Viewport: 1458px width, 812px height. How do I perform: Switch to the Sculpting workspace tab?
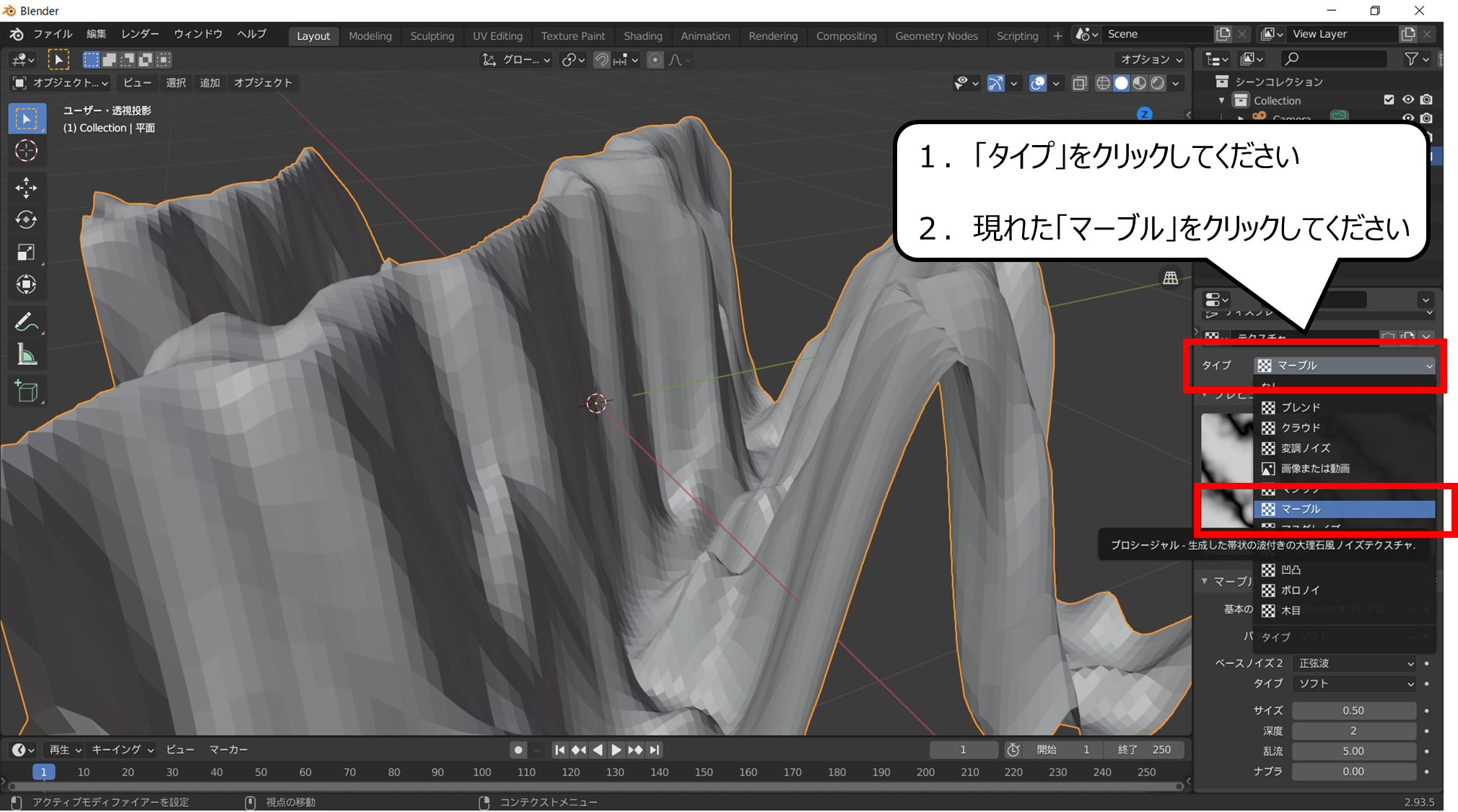[x=432, y=35]
